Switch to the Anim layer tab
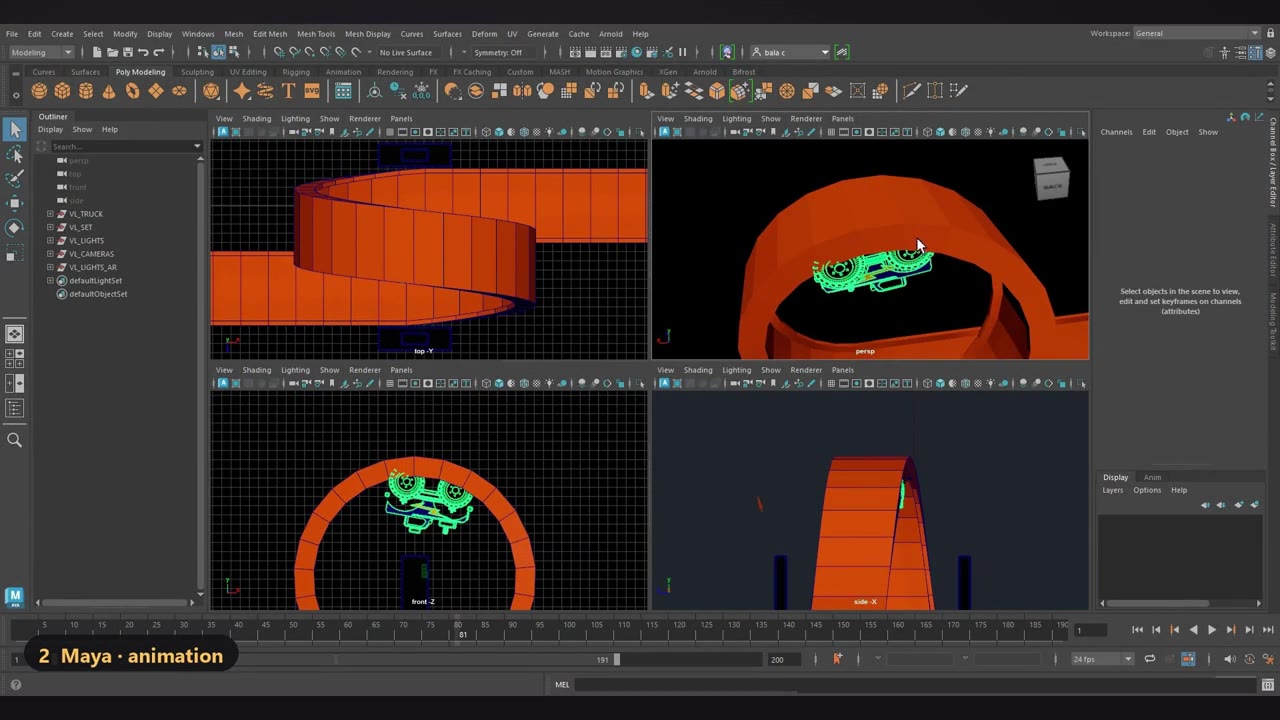This screenshot has width=1280, height=720. click(1152, 477)
